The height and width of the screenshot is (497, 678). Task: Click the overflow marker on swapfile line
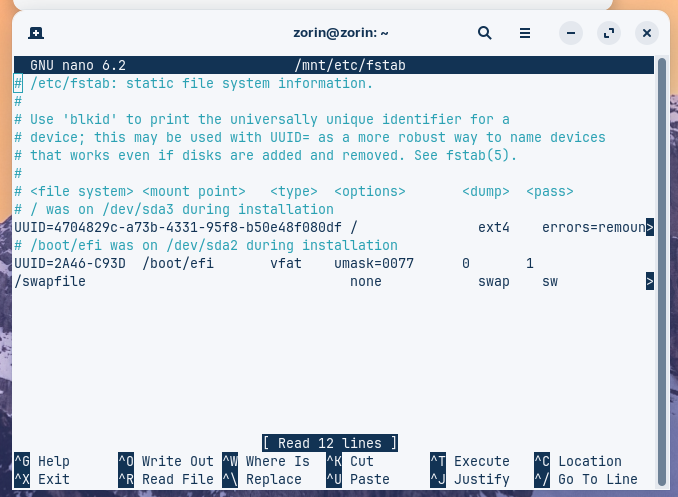click(650, 282)
